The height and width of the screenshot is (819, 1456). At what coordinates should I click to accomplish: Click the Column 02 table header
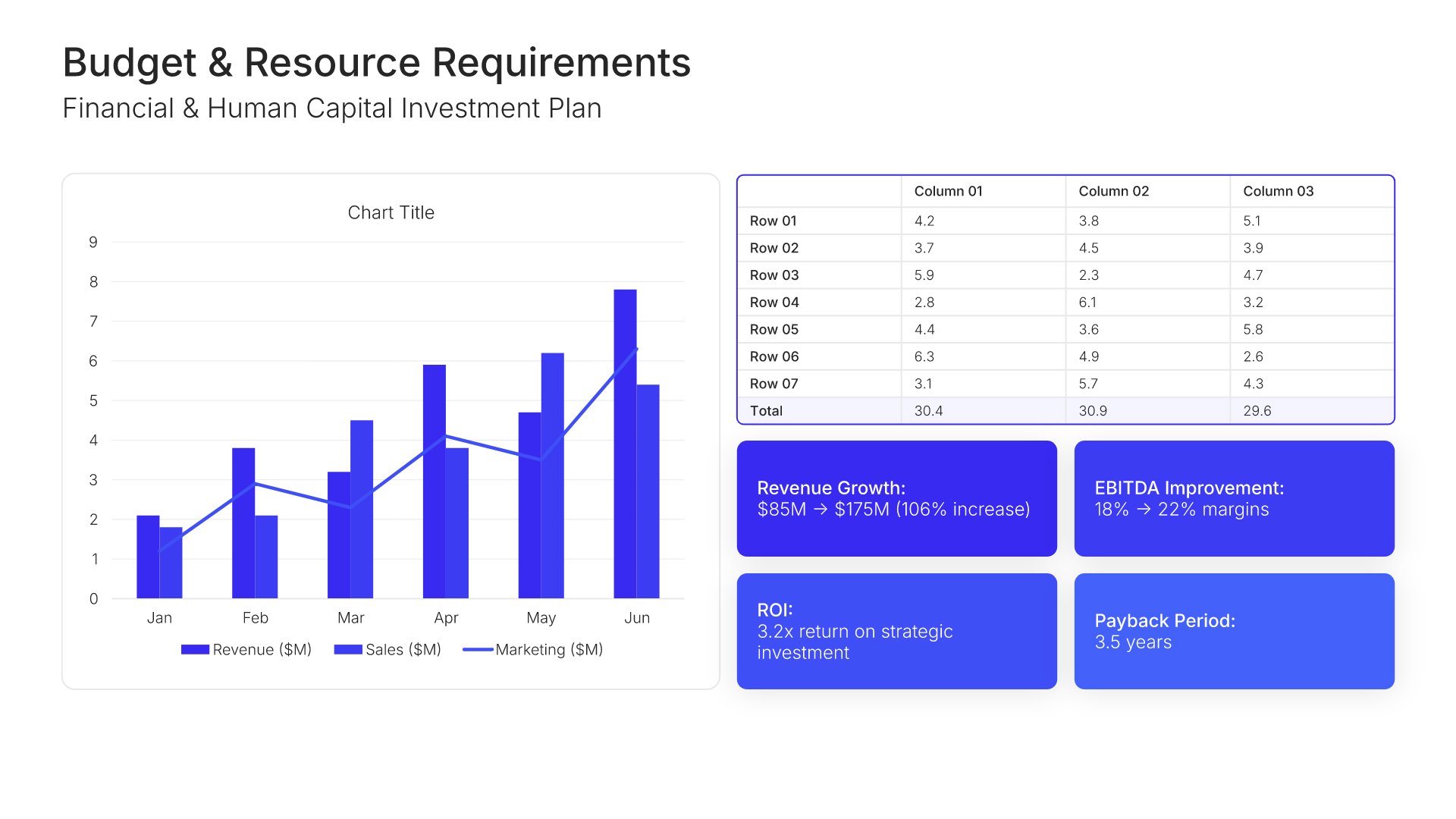coord(1113,192)
